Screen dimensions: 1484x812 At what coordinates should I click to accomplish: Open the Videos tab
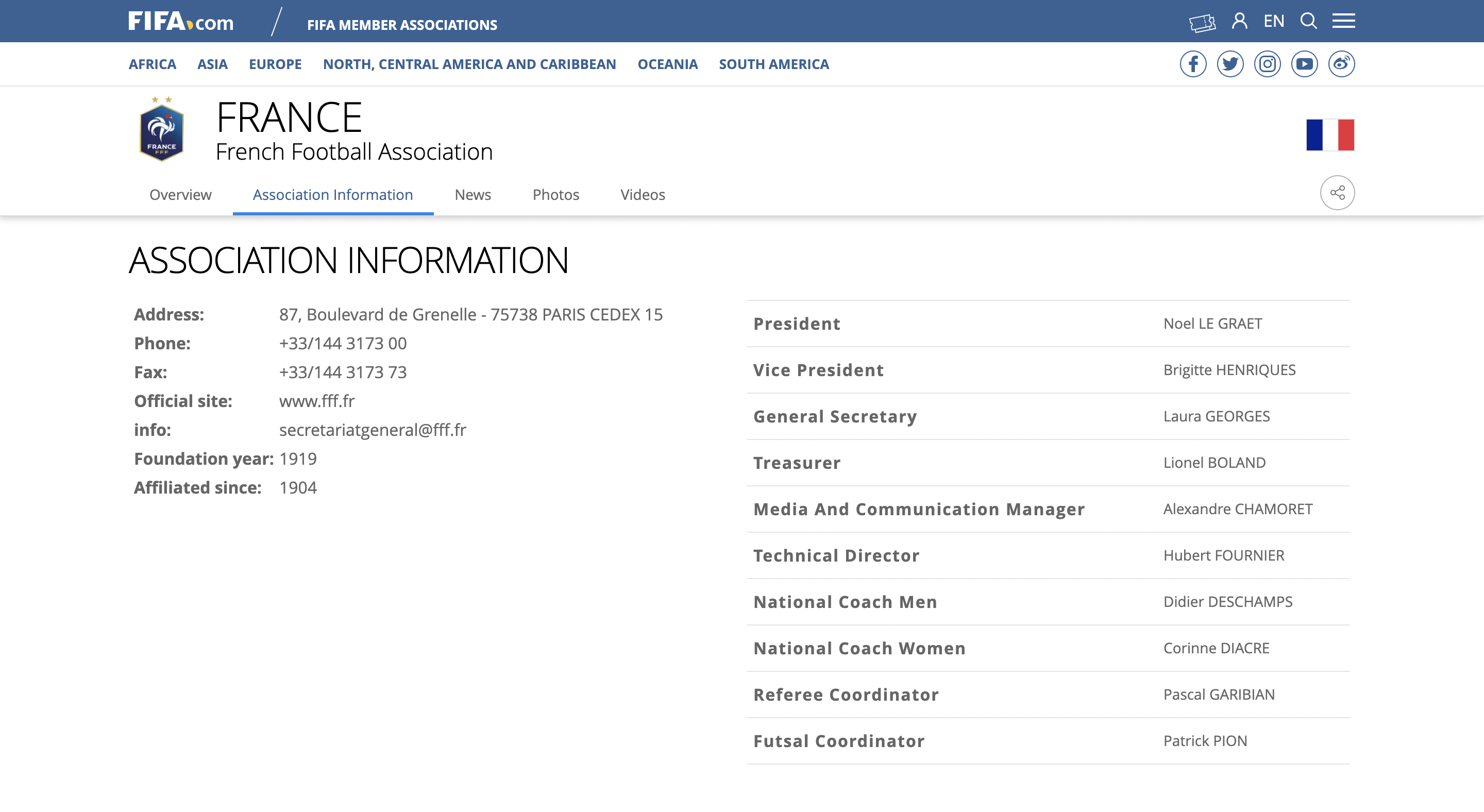[643, 195]
